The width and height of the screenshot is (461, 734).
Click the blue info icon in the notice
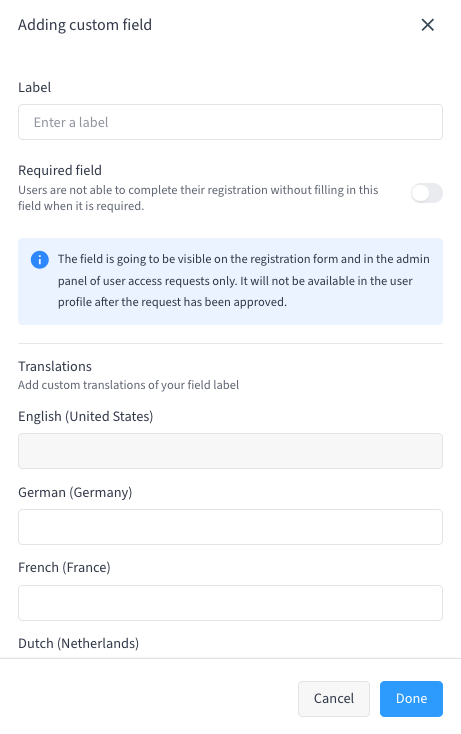[40, 259]
